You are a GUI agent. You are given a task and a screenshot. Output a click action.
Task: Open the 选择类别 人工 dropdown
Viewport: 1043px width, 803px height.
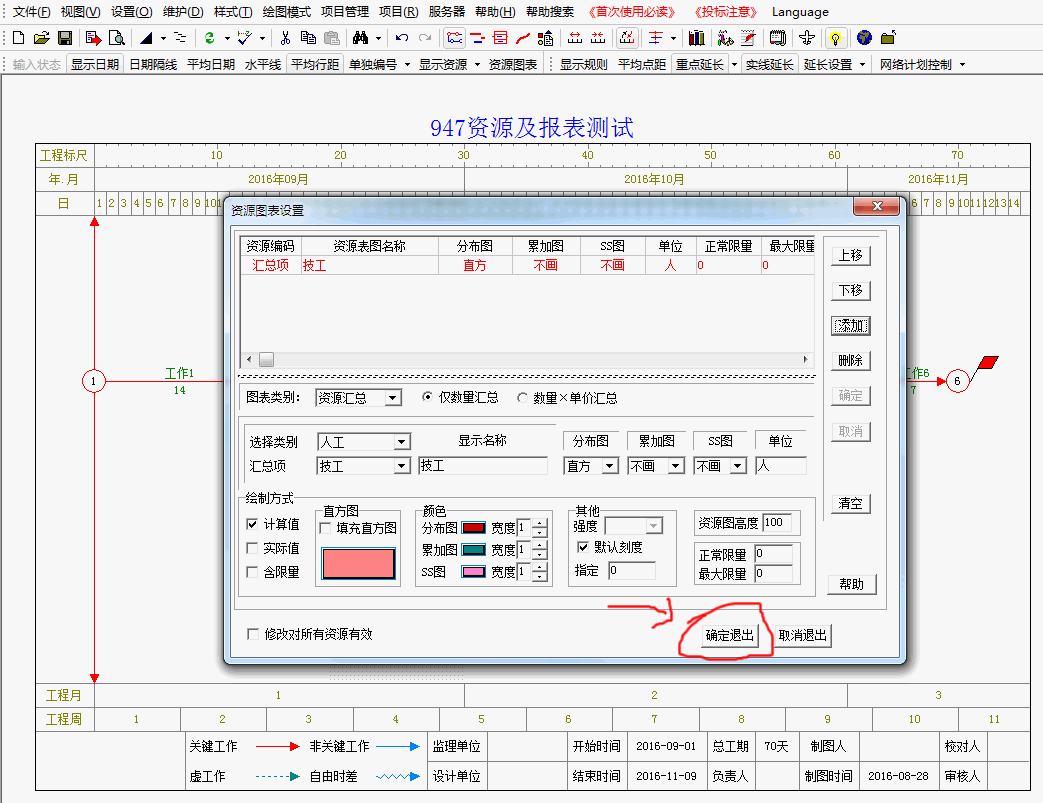[x=401, y=442]
